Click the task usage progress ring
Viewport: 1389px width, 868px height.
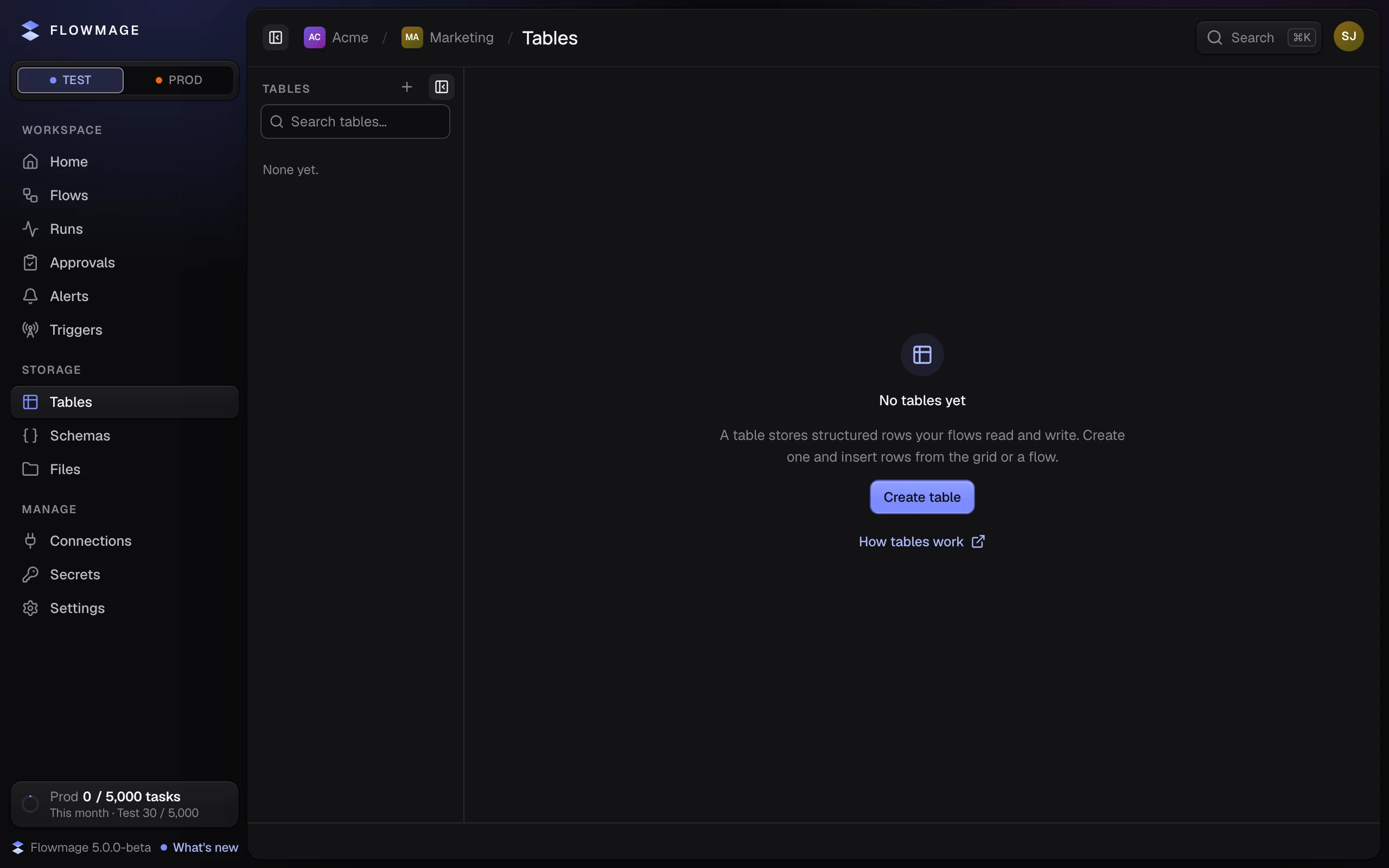(x=30, y=805)
